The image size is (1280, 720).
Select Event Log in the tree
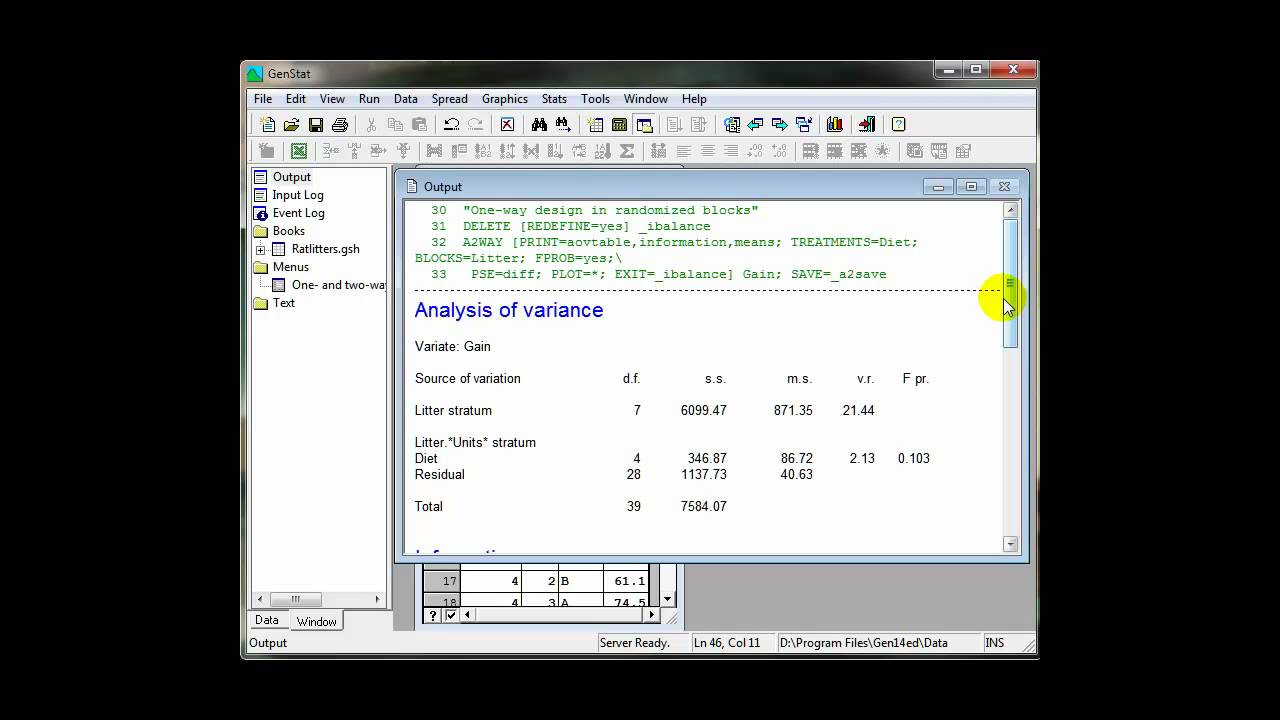coord(298,213)
